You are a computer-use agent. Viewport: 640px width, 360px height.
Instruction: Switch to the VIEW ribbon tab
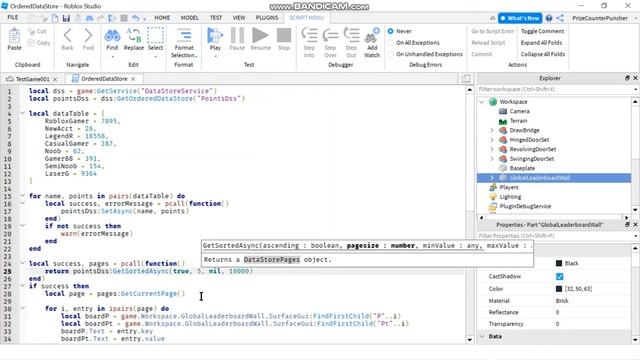click(239, 18)
